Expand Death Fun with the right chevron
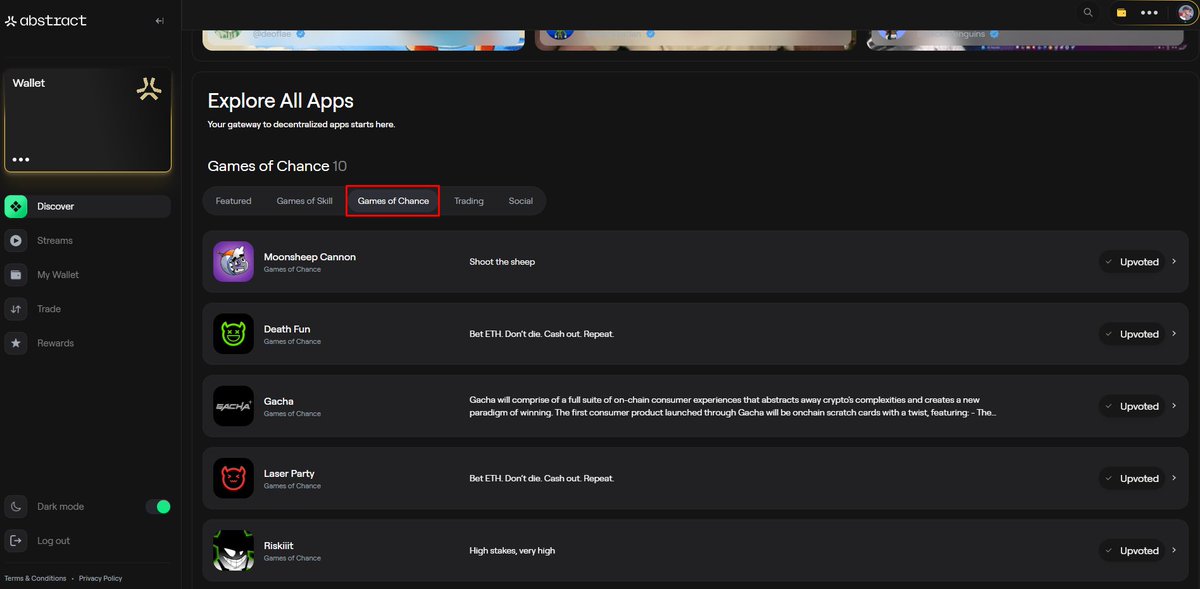This screenshot has height=589, width=1200. (1174, 334)
